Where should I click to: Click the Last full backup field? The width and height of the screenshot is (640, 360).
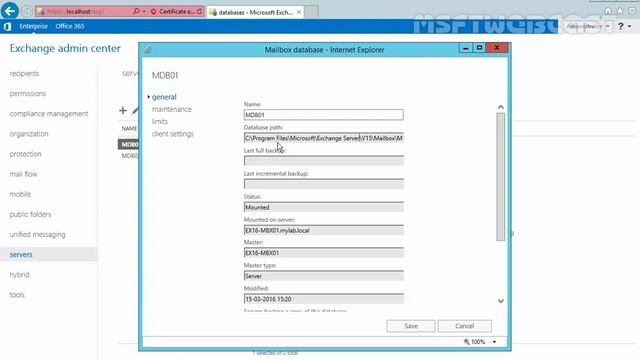[324, 161]
